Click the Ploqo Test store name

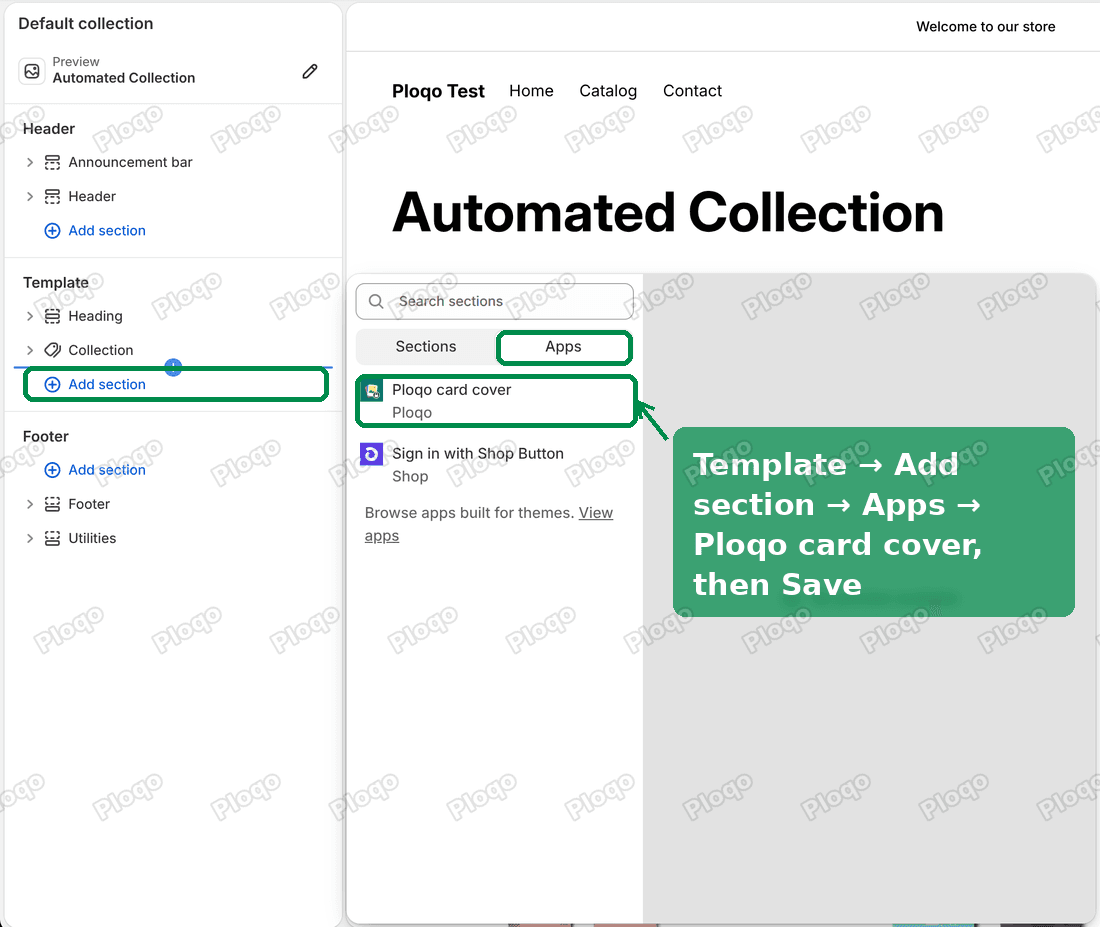(x=438, y=91)
